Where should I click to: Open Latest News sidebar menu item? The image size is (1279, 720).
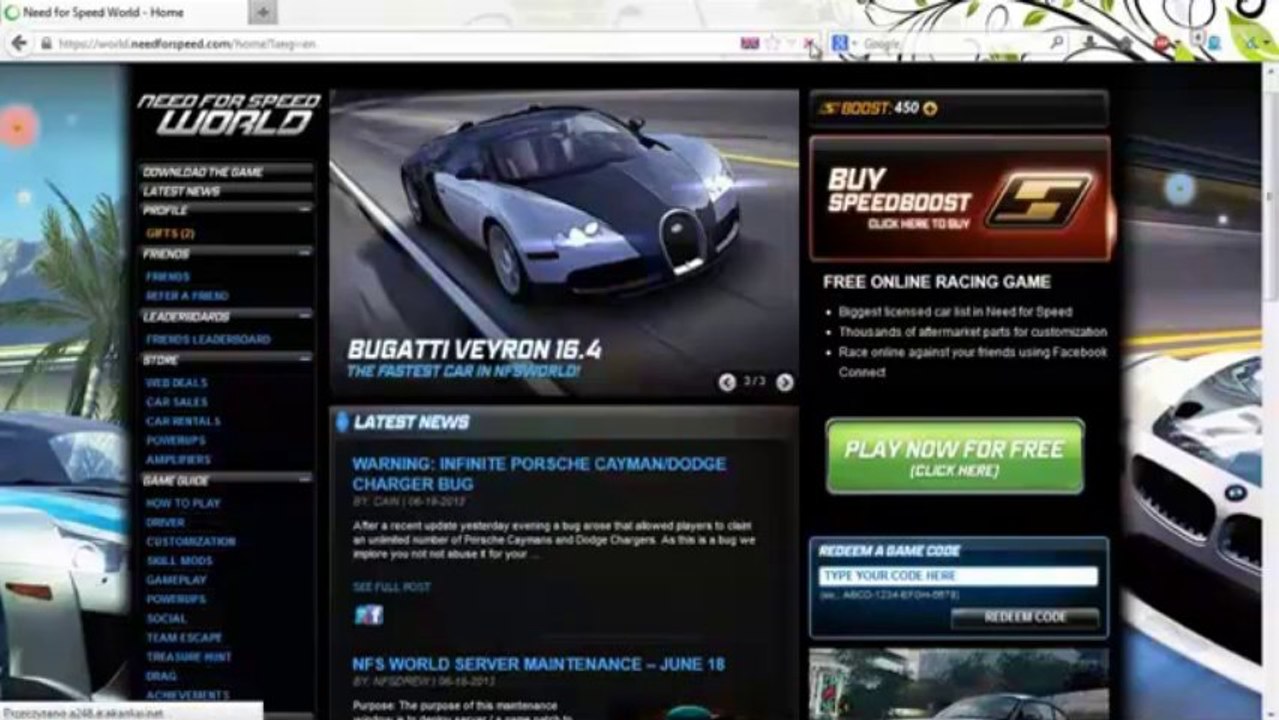click(x=181, y=191)
